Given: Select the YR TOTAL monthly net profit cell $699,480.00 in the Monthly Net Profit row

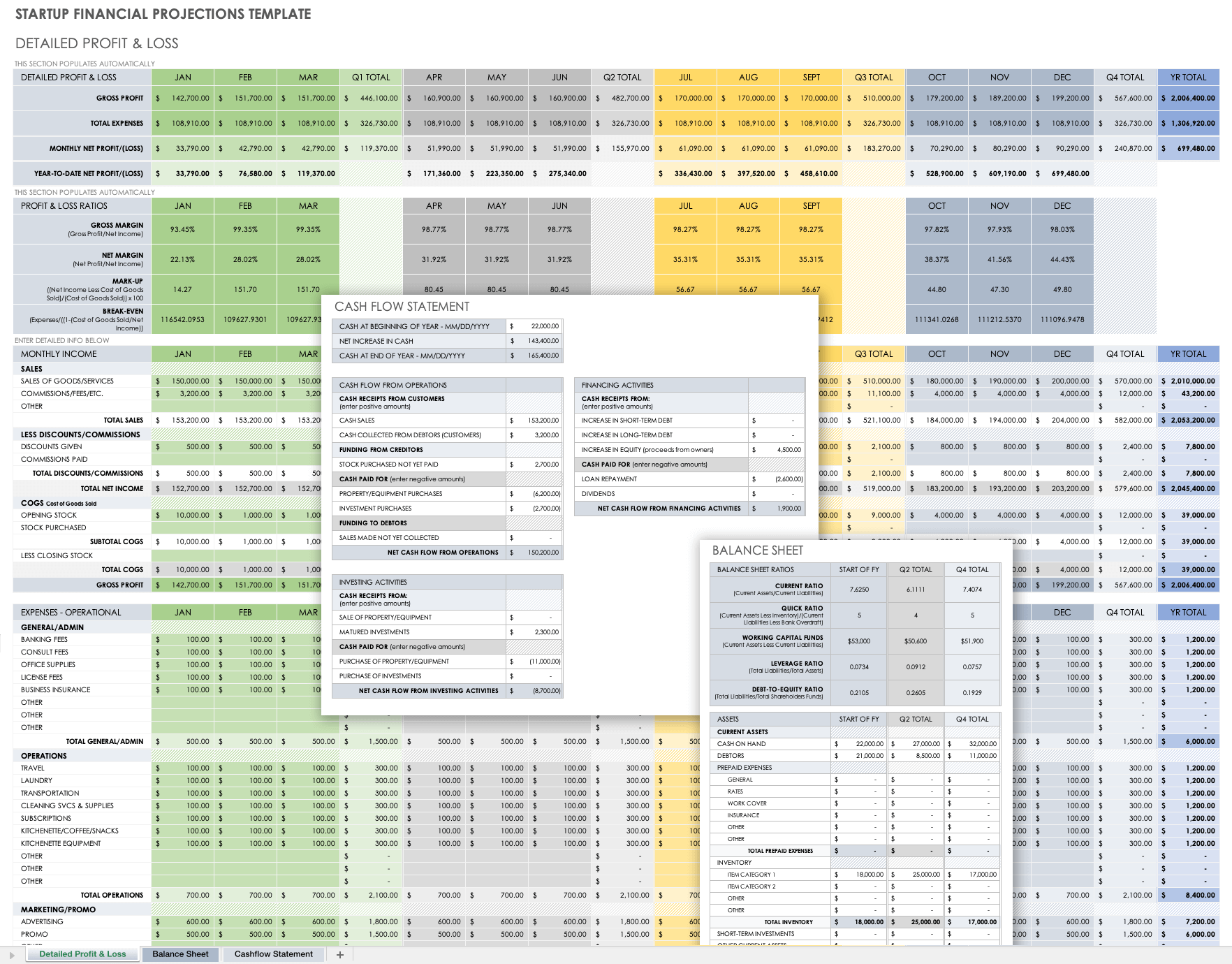Looking at the screenshot, I should [x=1188, y=149].
